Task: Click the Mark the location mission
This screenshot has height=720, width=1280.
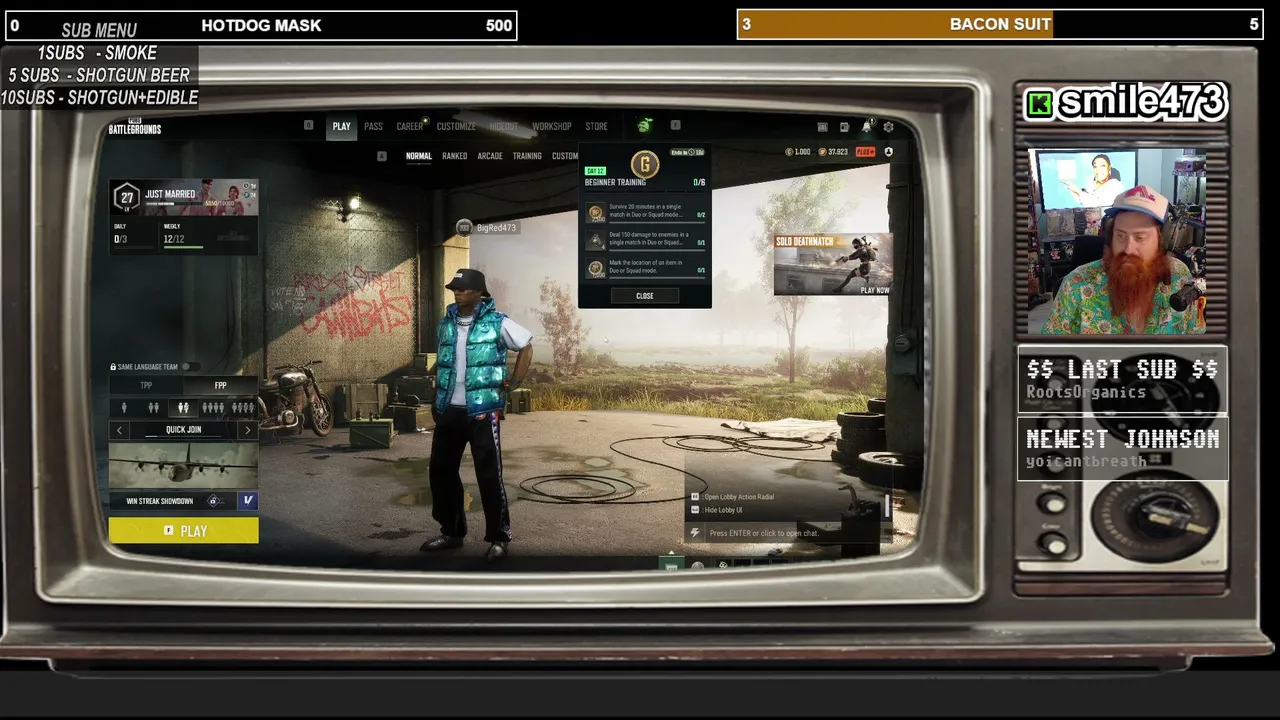Action: [645, 268]
